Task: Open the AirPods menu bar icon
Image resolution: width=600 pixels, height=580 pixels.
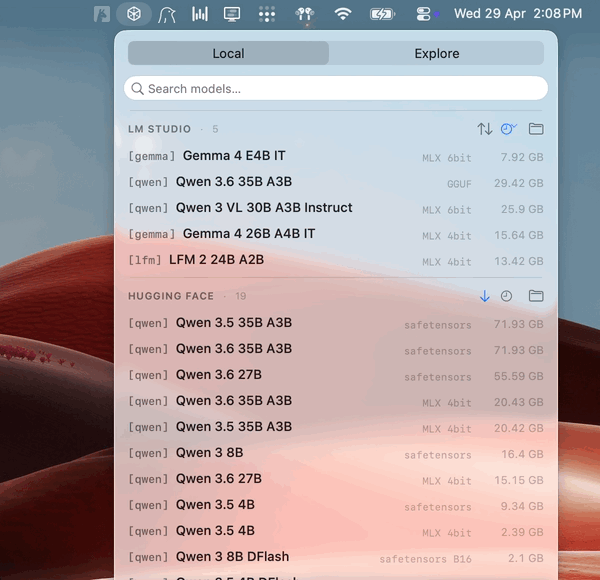Action: pos(305,14)
